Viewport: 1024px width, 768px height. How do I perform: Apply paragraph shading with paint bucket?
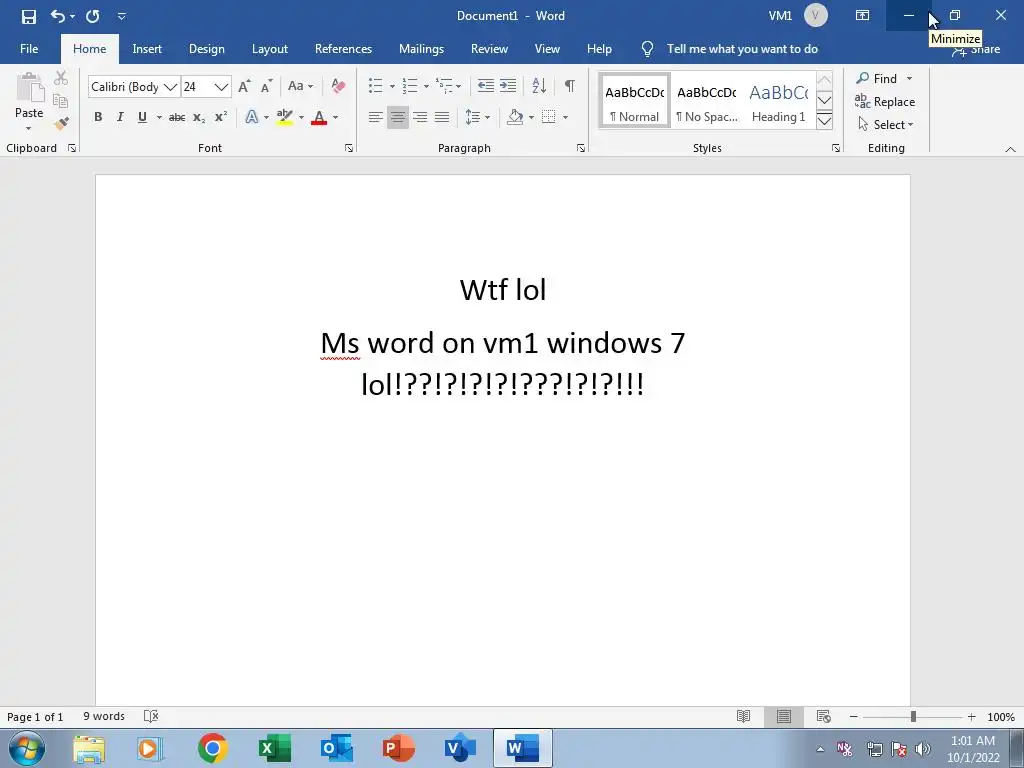(x=515, y=118)
